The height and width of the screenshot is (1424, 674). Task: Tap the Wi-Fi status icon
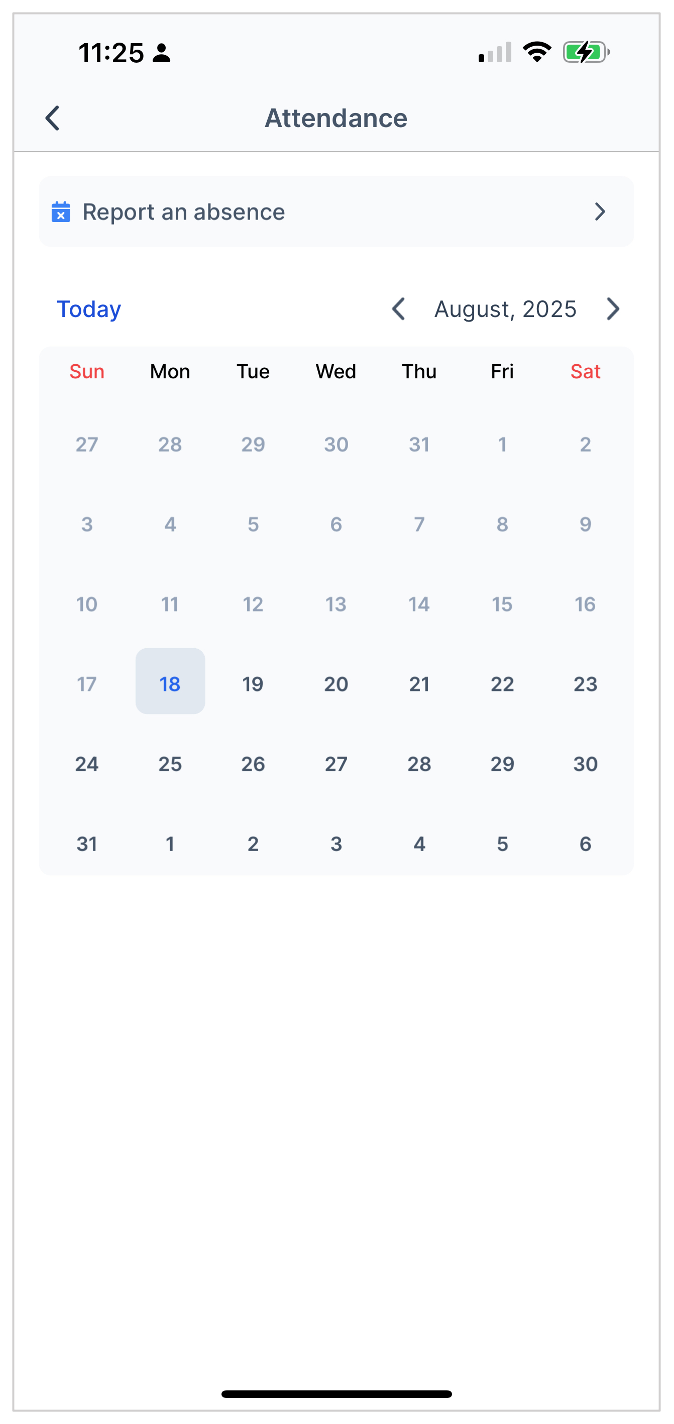pos(538,53)
